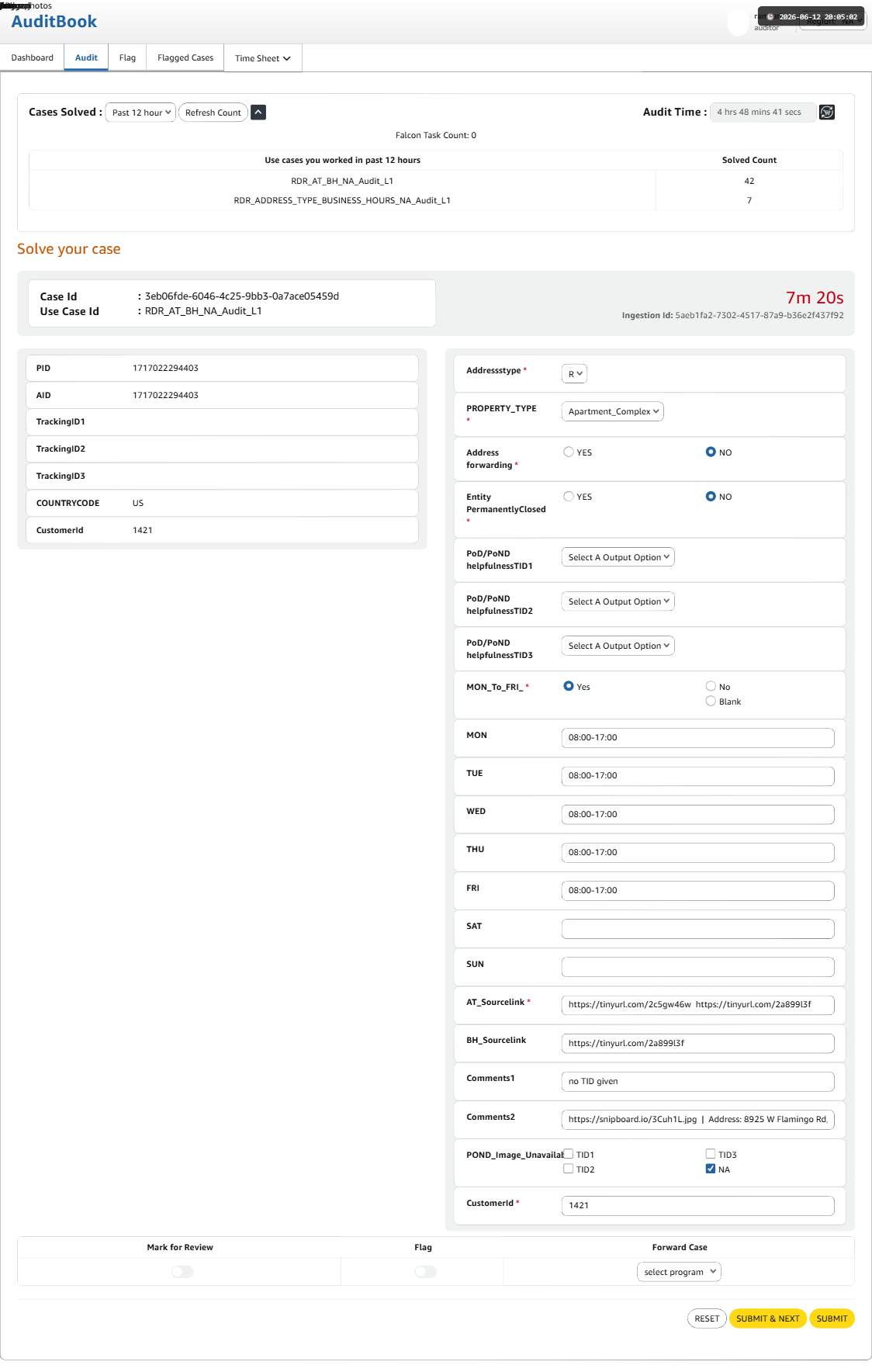Screen dimensions: 872x1372
Task: Click the Comments2 field
Action: click(x=698, y=1120)
